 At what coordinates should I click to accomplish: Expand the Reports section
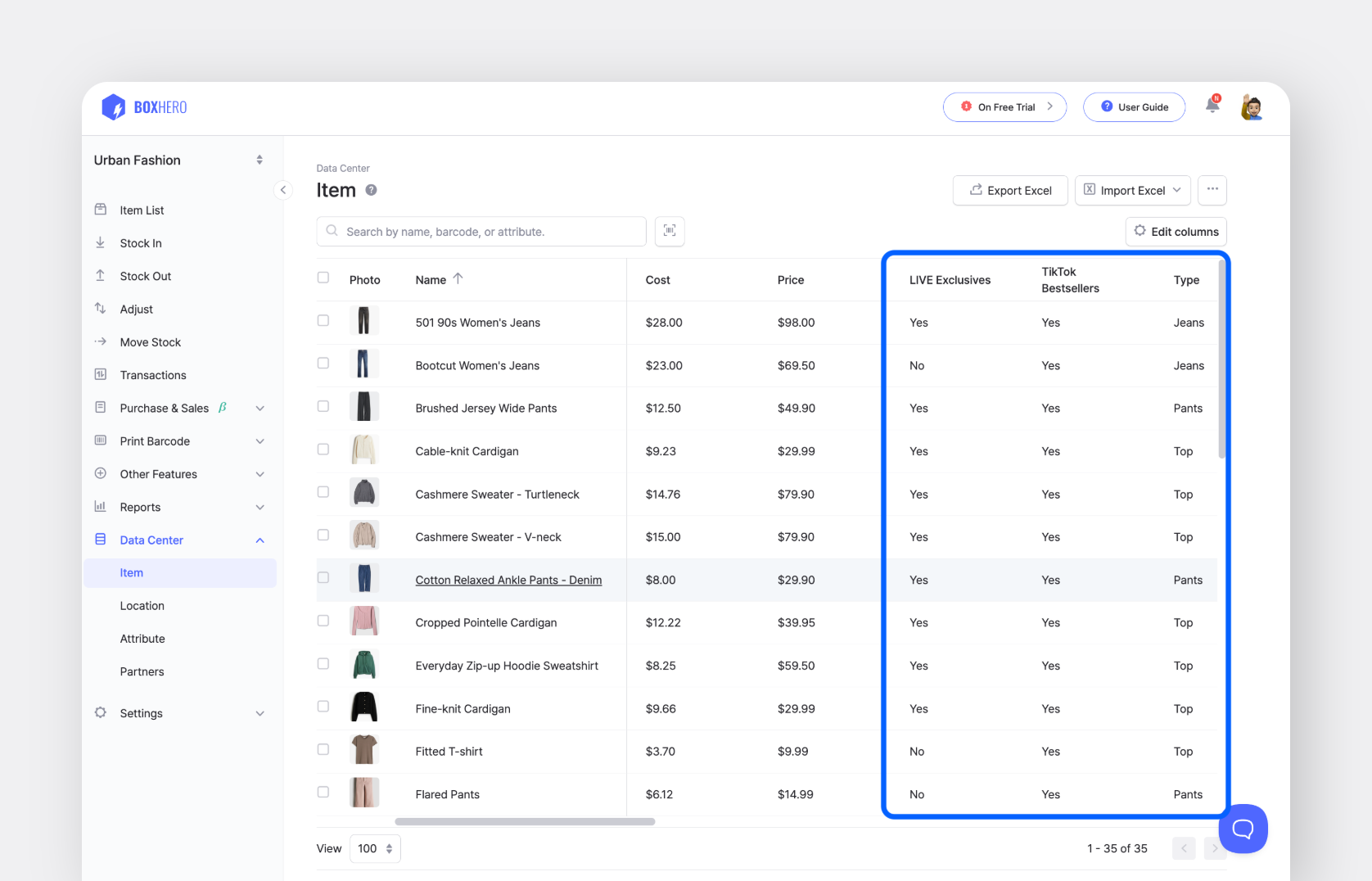point(260,507)
